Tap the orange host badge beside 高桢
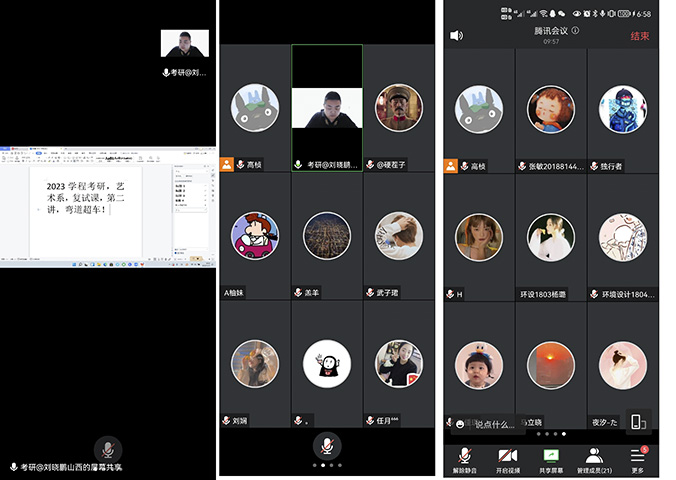 pyautogui.click(x=451, y=166)
